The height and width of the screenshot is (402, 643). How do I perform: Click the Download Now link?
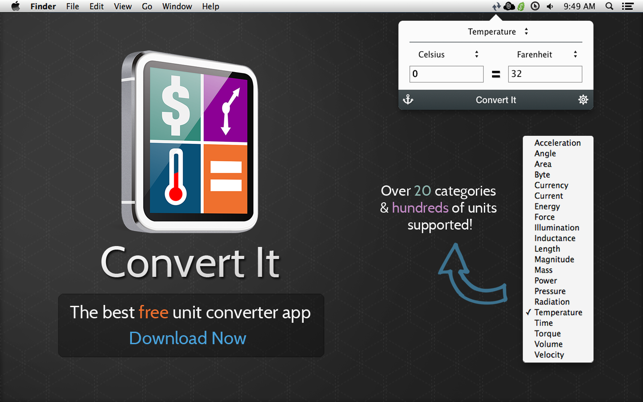coord(188,338)
